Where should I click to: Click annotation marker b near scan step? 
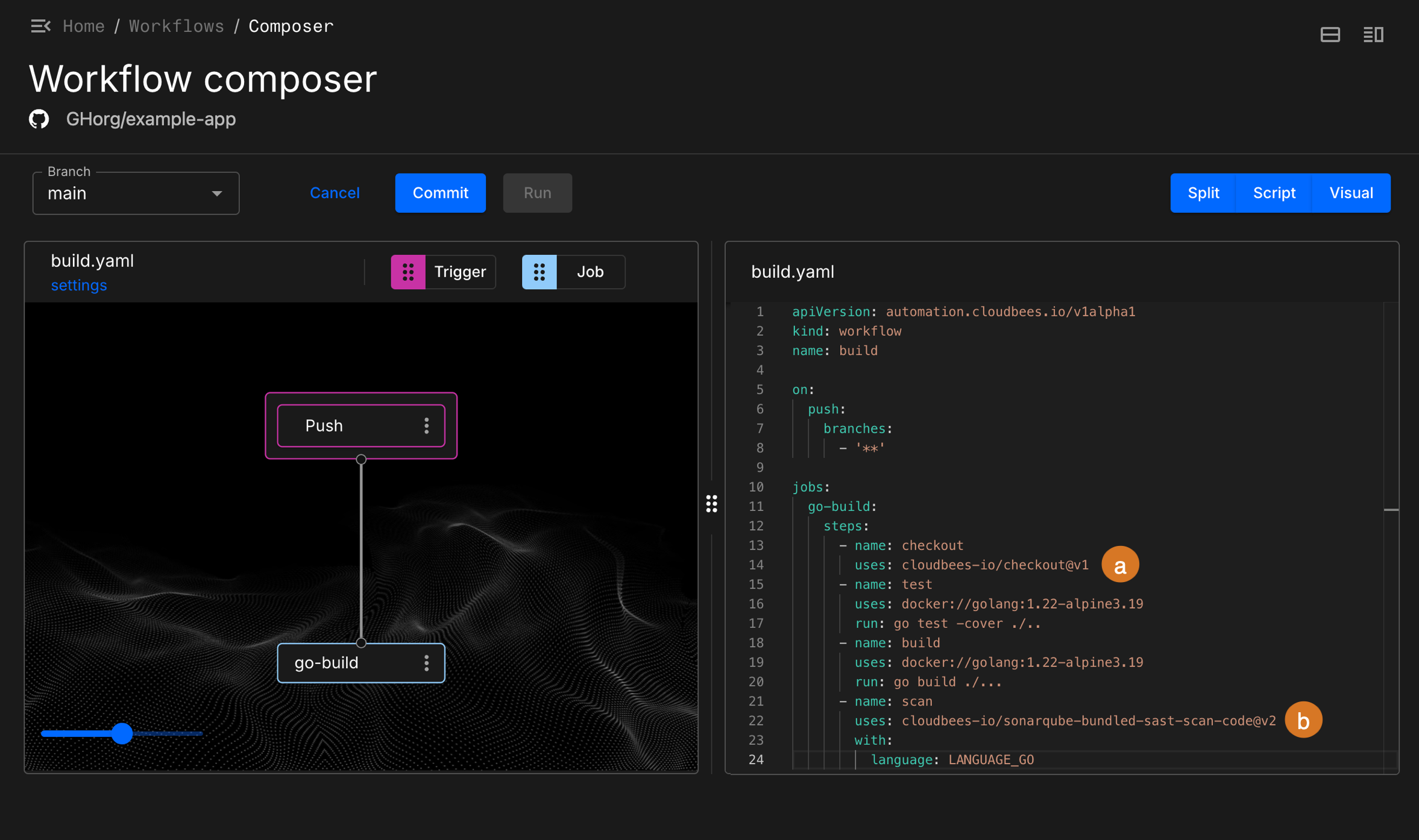click(x=1303, y=719)
